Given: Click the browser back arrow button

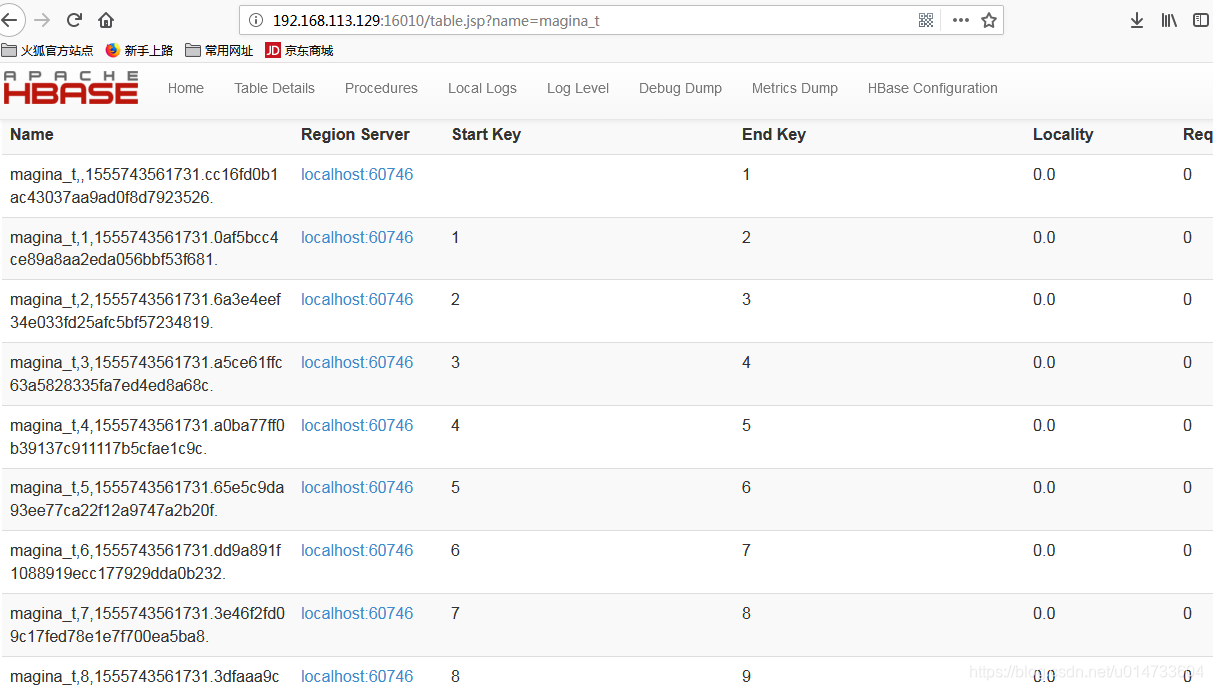Looking at the screenshot, I should click(10, 20).
